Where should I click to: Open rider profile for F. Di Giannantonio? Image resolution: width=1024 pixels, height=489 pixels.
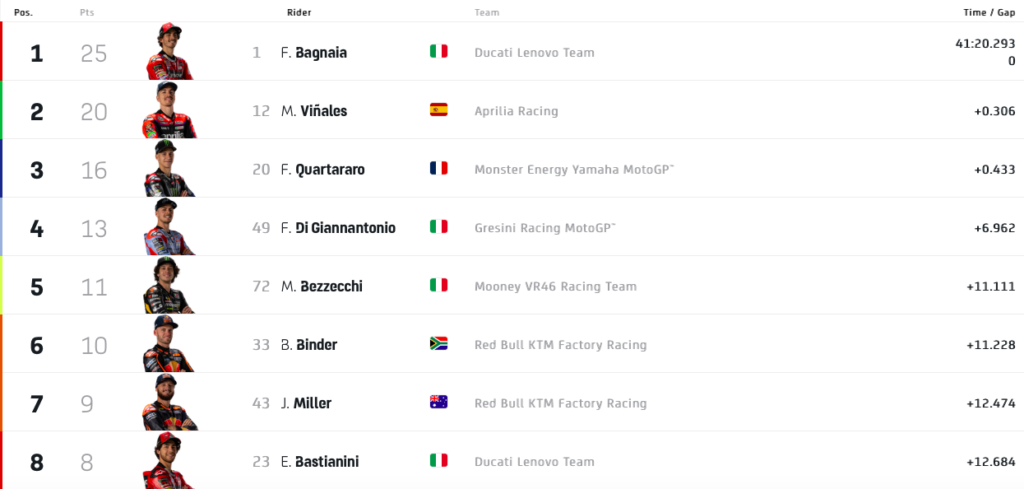coord(338,228)
